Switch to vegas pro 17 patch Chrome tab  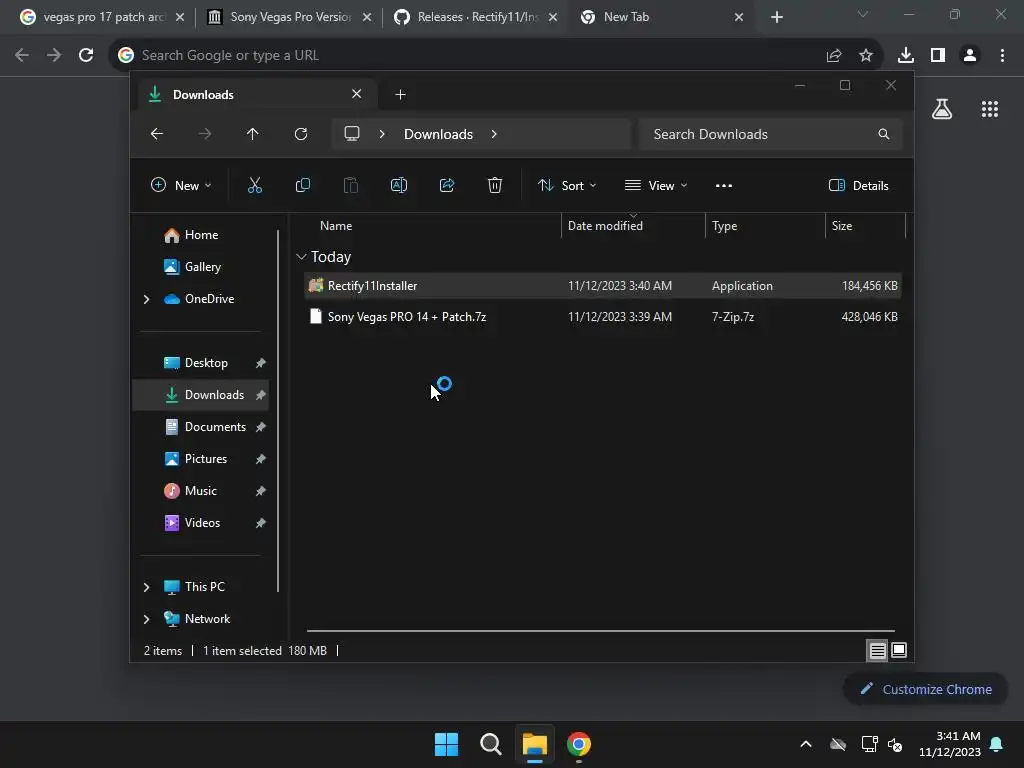click(102, 17)
